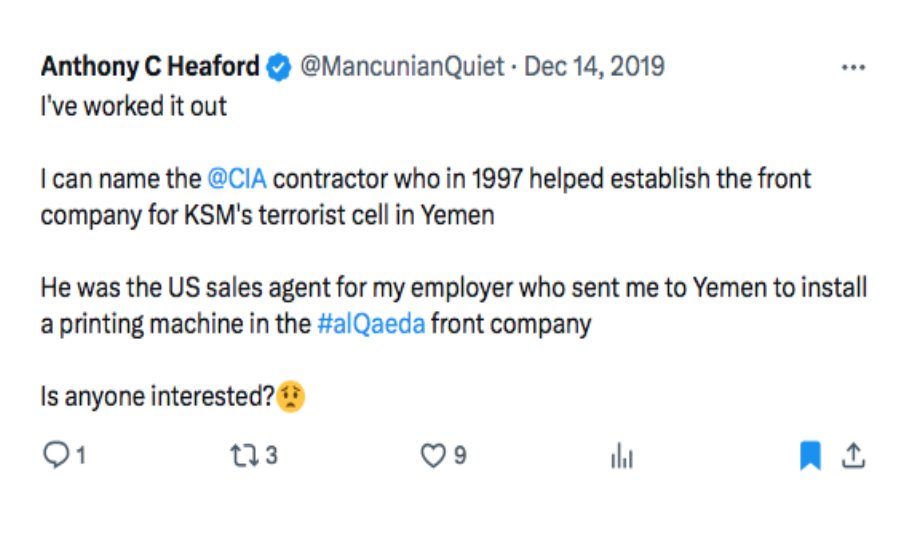This screenshot has width=905, height=544.
Task: Open Anthony C Heaford's profile name
Action: (151, 67)
